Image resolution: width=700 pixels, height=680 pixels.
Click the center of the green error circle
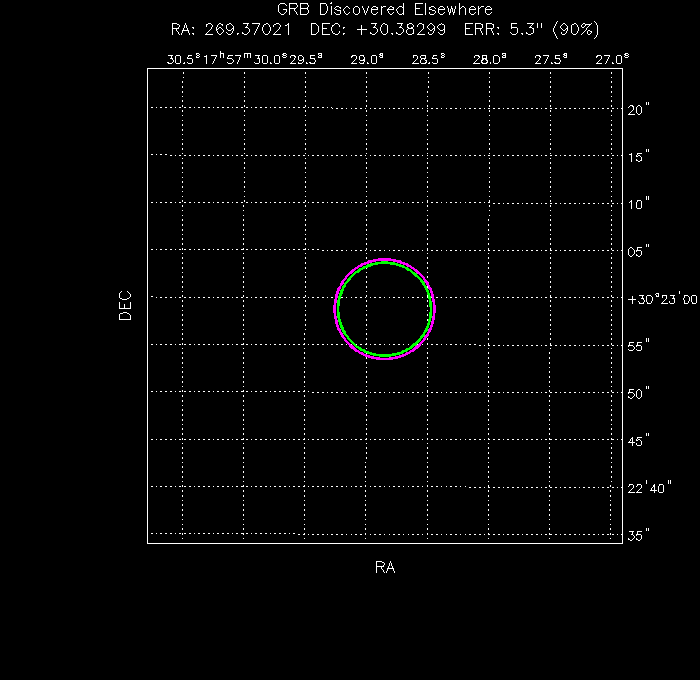coord(385,308)
